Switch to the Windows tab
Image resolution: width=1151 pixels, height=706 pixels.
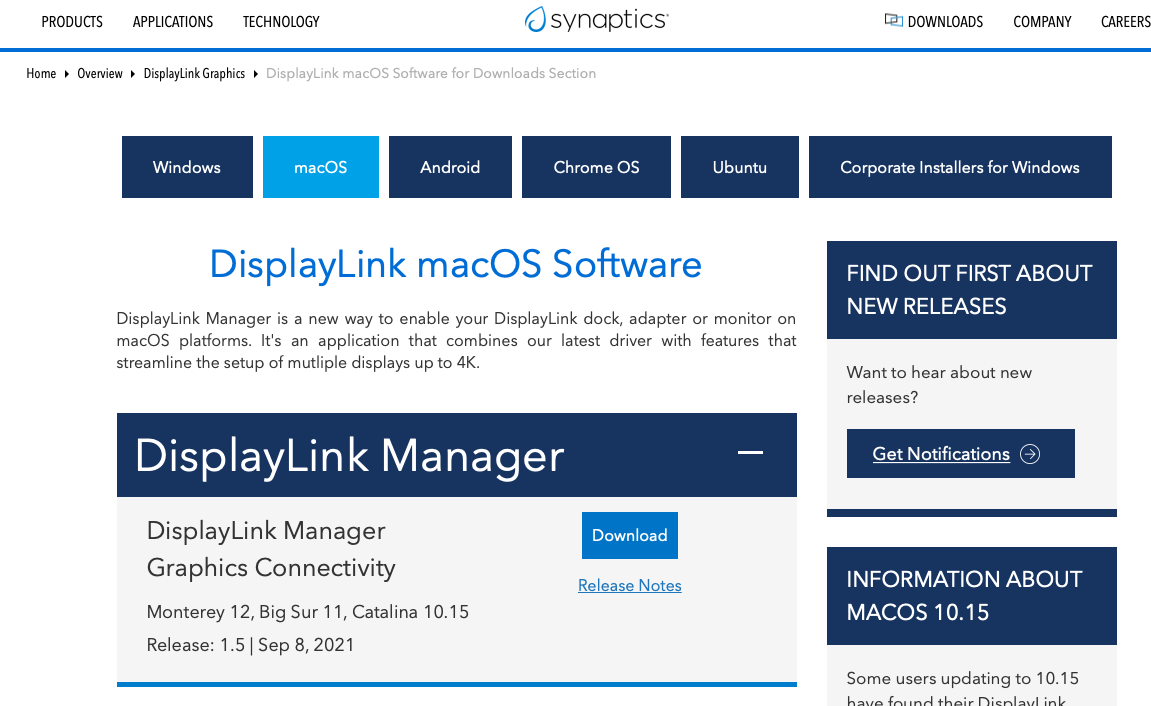point(187,167)
